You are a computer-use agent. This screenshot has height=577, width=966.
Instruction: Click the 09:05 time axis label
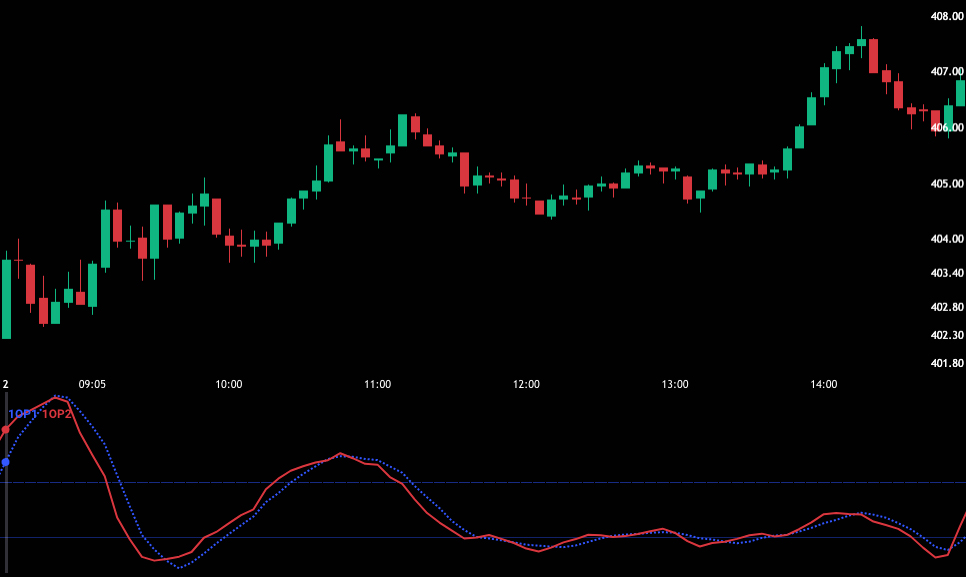92,384
